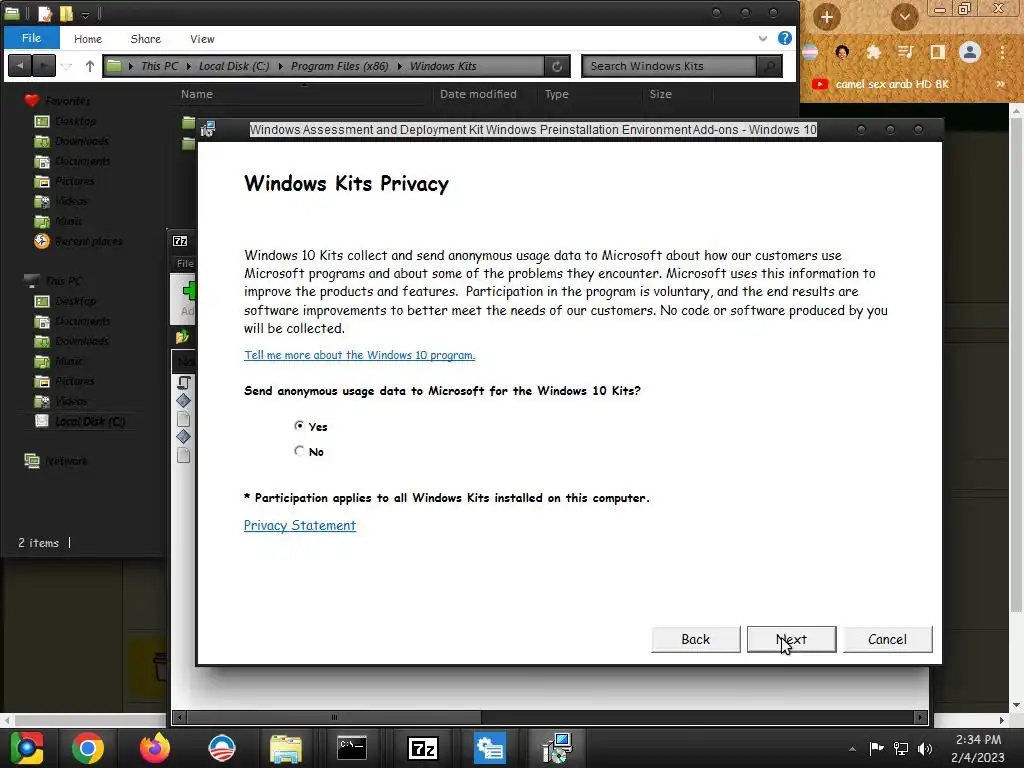
Task: Go back in Explorer navigation
Action: coord(20,65)
